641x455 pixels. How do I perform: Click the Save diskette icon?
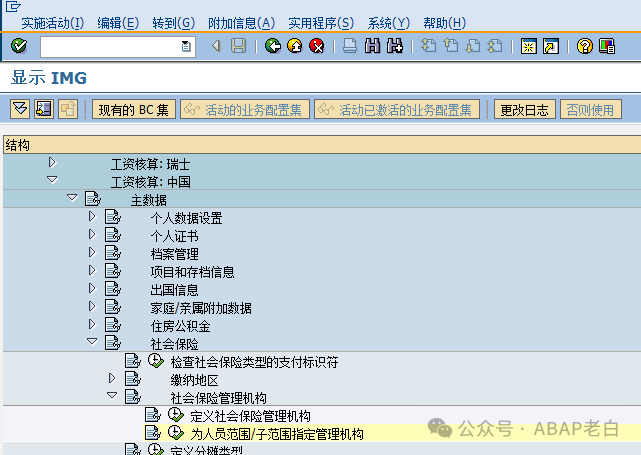tap(238, 46)
